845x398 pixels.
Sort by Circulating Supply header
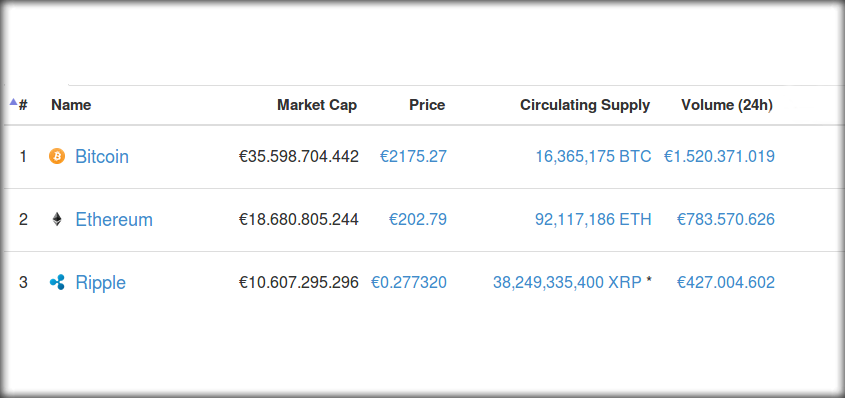tap(585, 105)
